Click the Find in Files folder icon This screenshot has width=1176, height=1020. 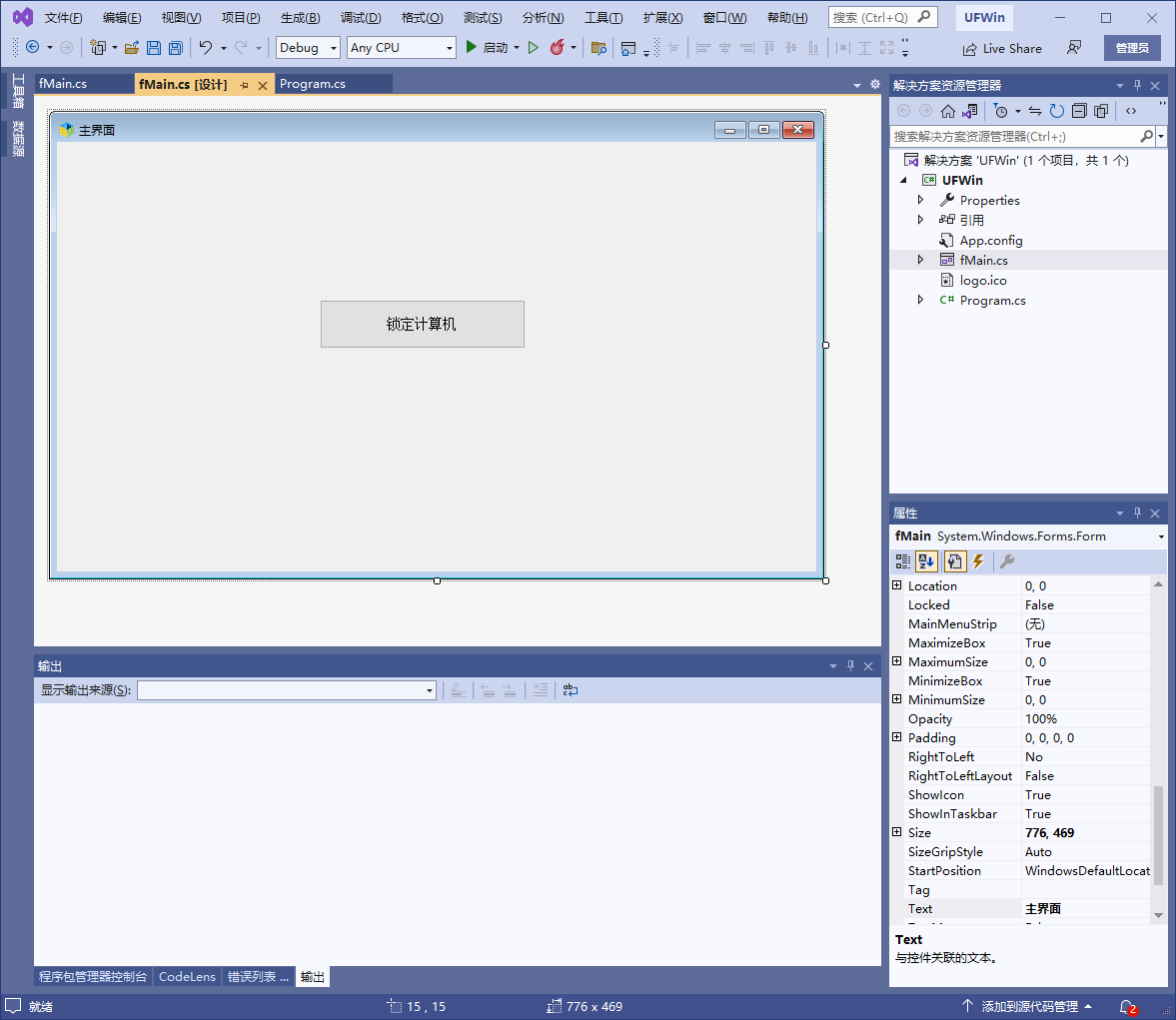point(598,48)
